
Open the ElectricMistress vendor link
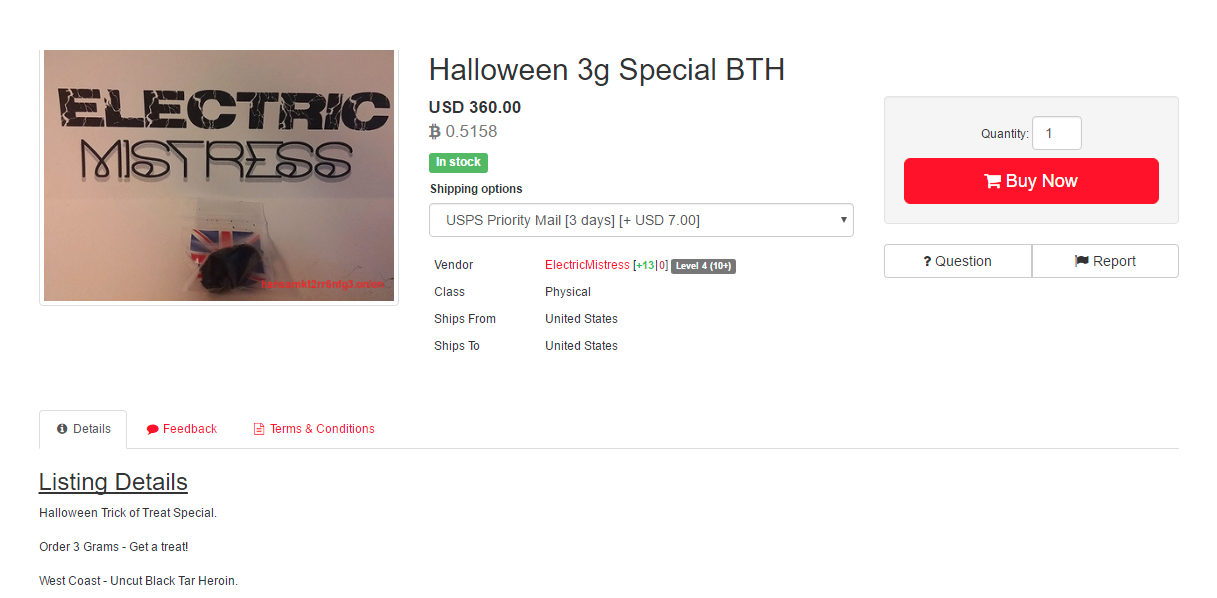pos(587,265)
